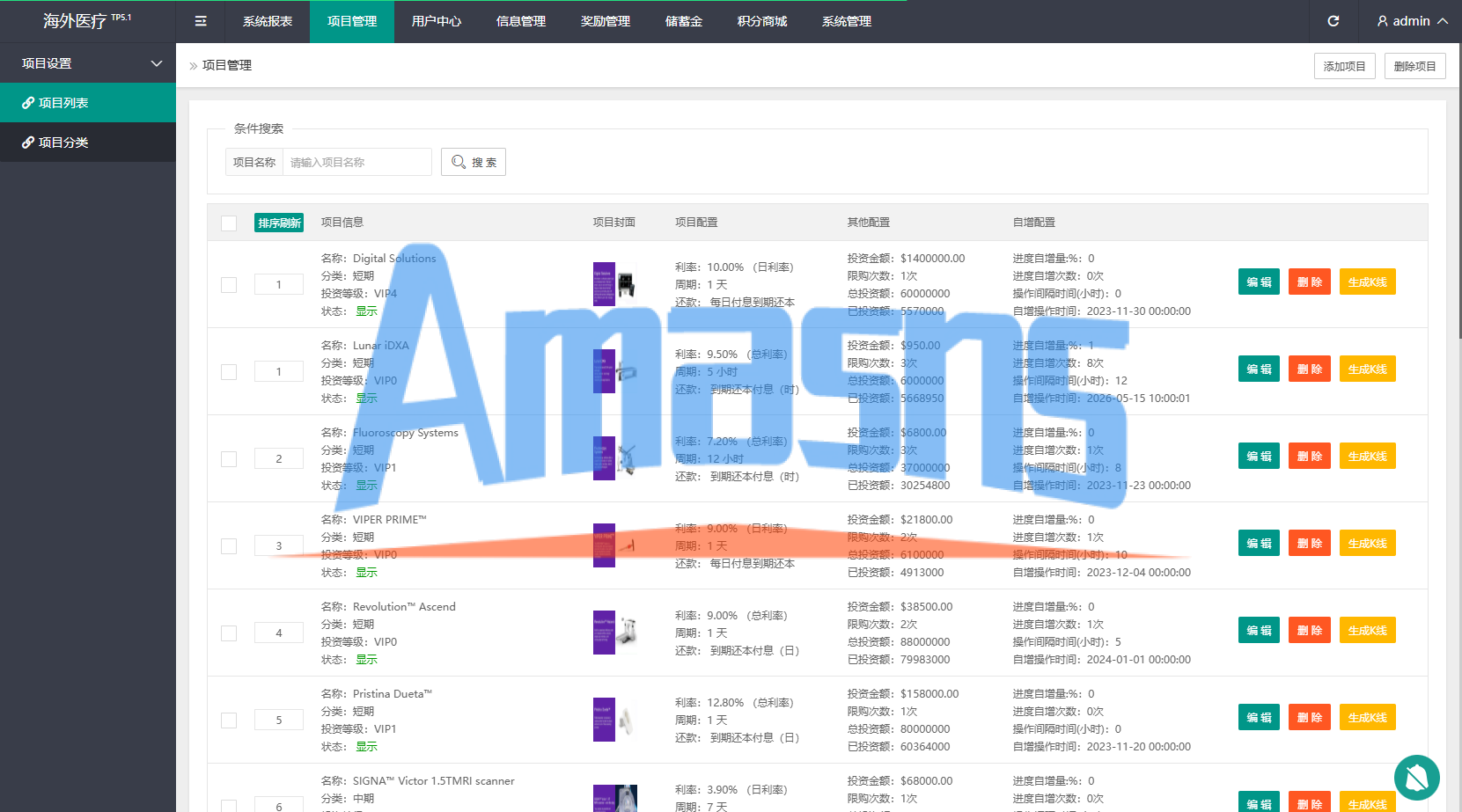This screenshot has height=812, width=1462.
Task: Click the 添加项目 button
Action: pos(1345,66)
